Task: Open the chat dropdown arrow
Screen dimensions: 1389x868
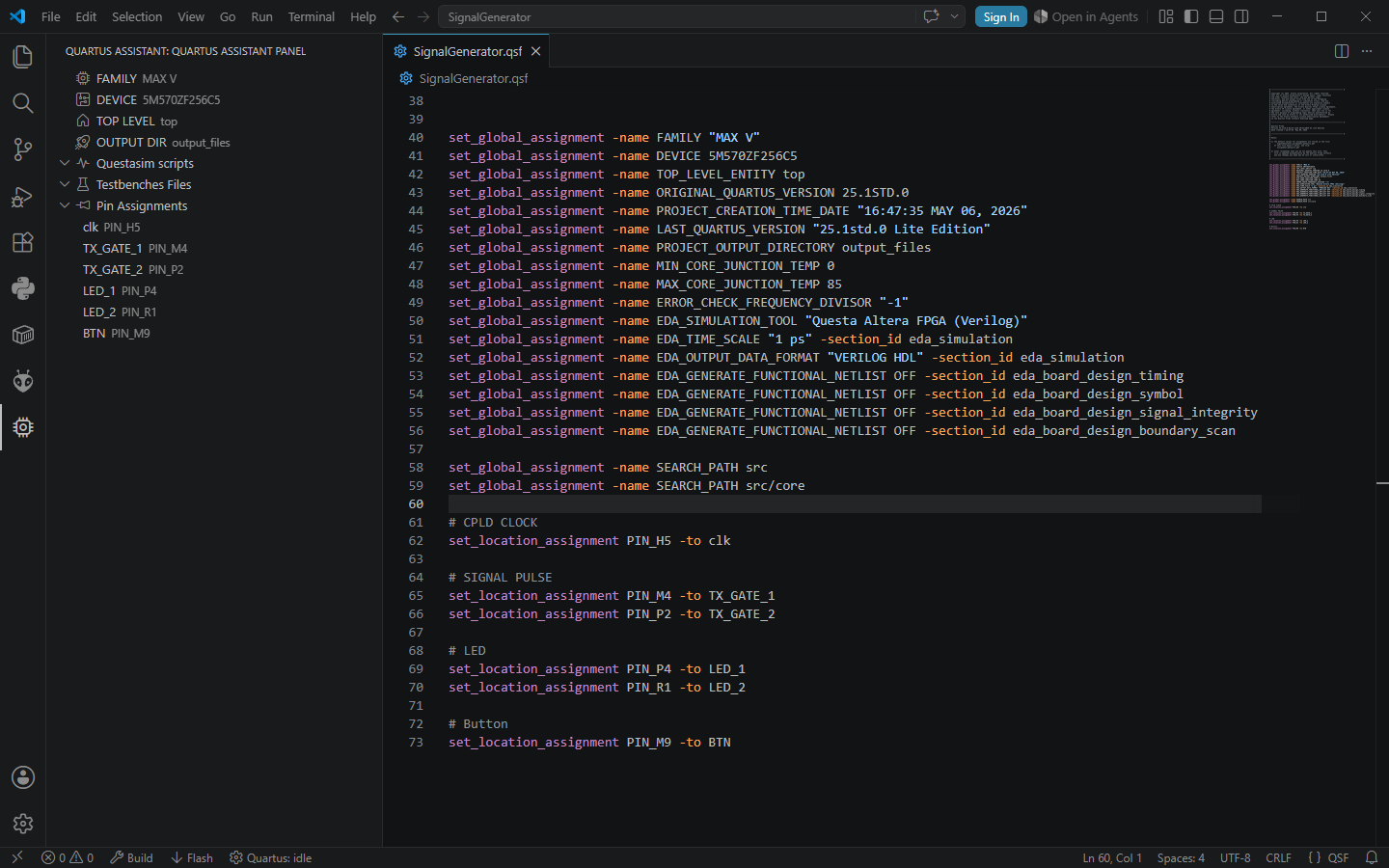Action: 954,16
